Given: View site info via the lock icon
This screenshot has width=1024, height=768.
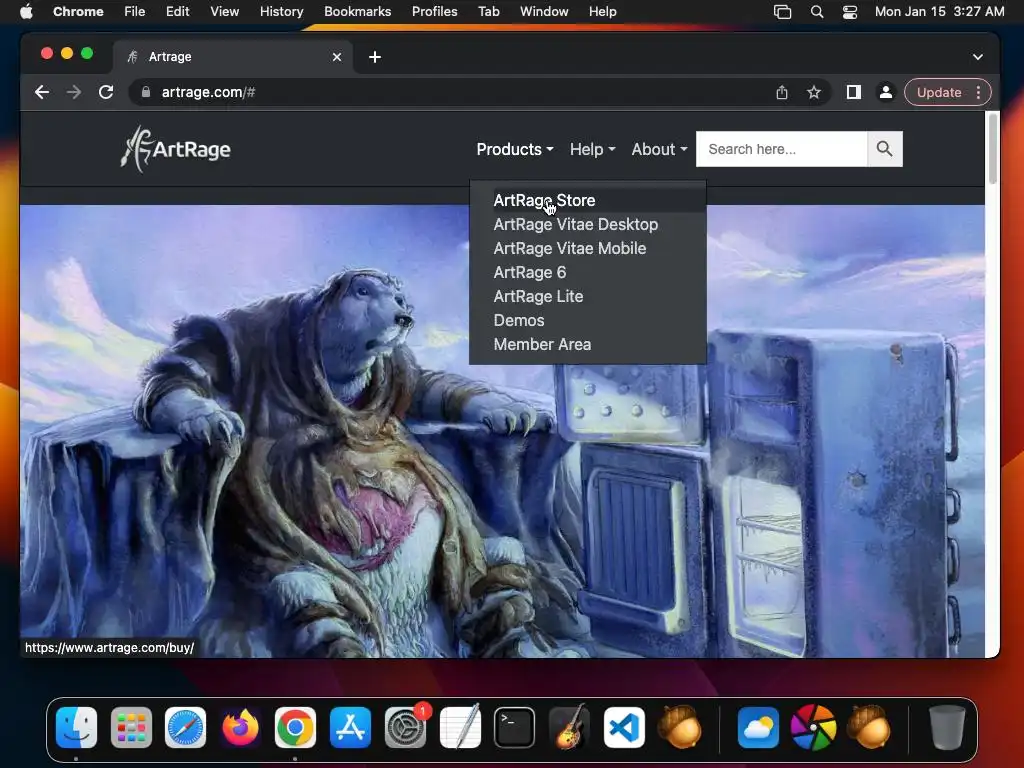Looking at the screenshot, I should tap(146, 92).
